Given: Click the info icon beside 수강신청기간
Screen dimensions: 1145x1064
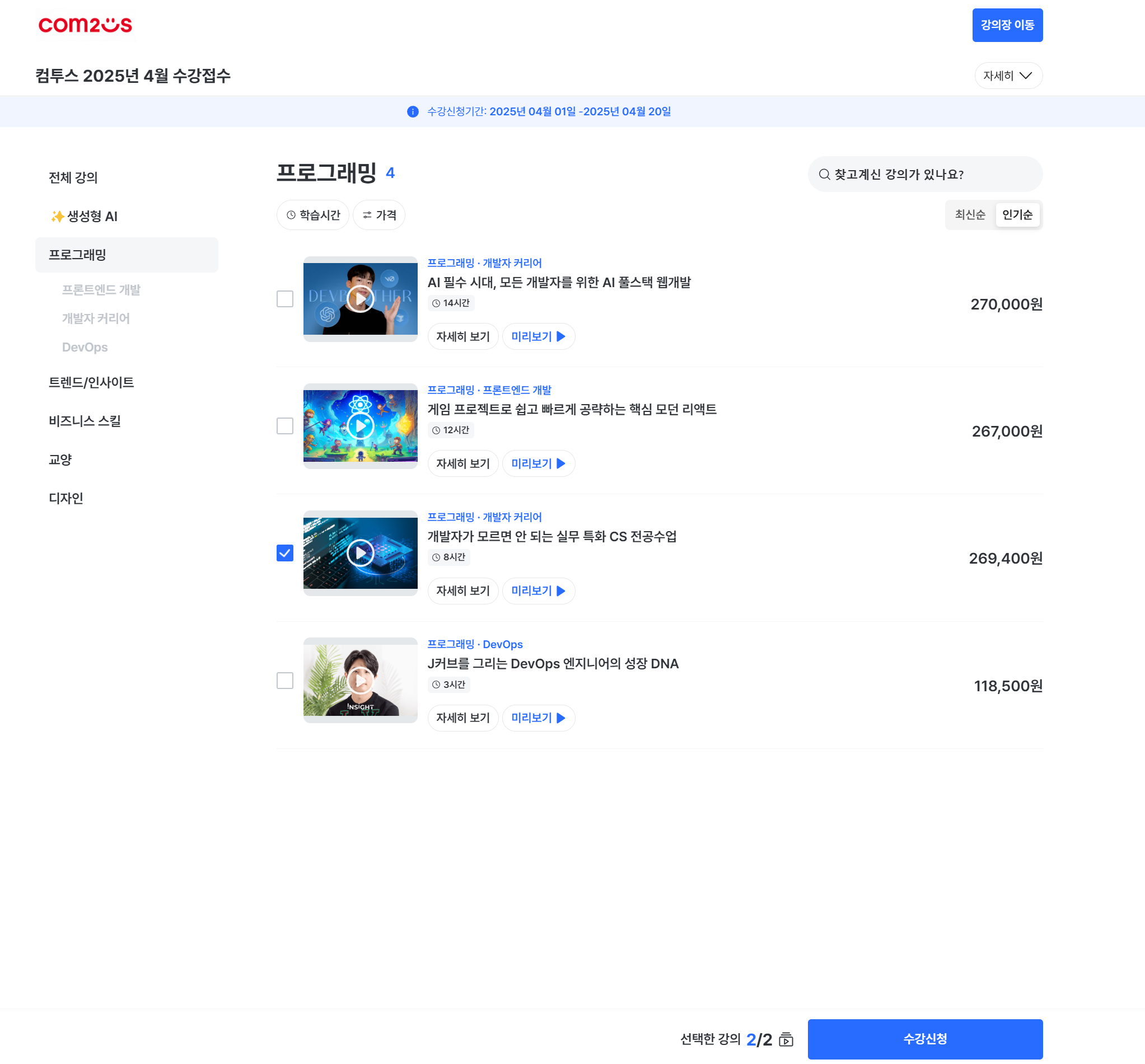Looking at the screenshot, I should 413,112.
